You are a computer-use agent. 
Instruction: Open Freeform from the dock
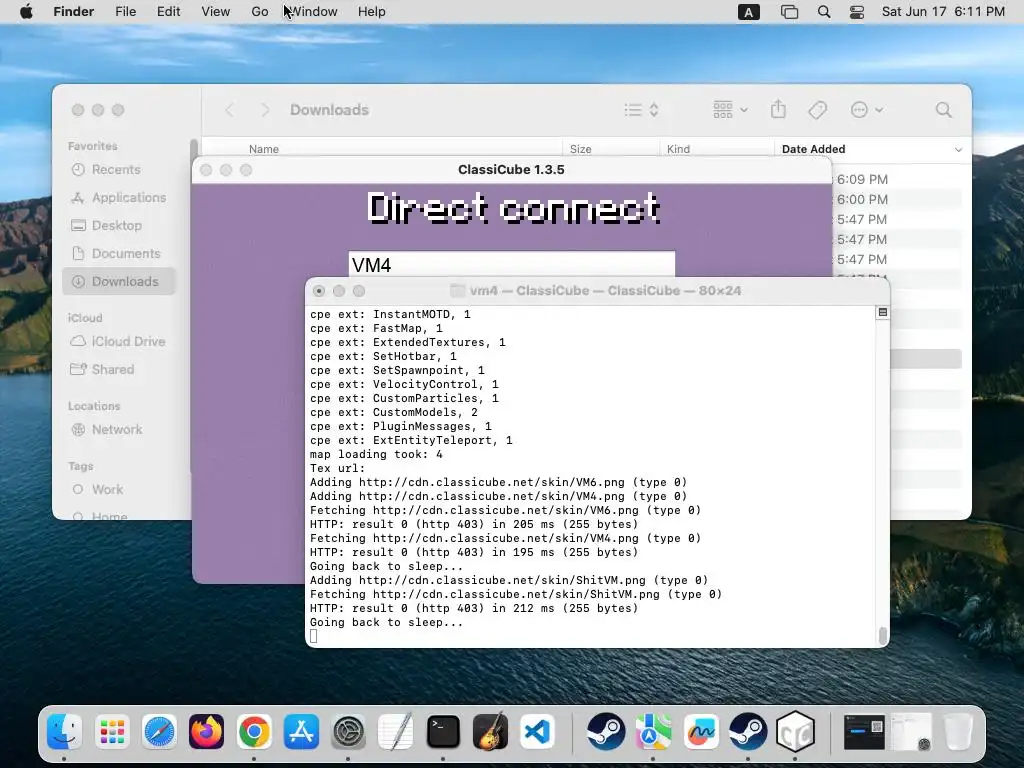[701, 731]
